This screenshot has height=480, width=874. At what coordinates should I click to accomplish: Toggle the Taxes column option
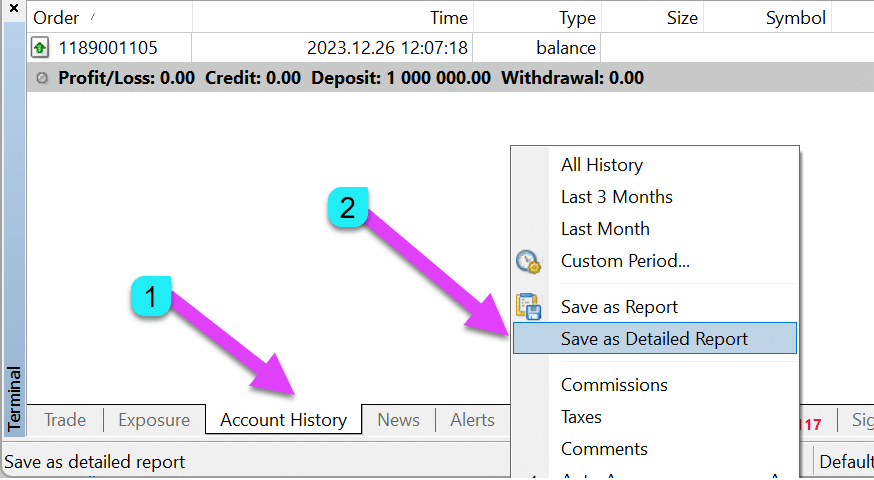tap(581, 417)
